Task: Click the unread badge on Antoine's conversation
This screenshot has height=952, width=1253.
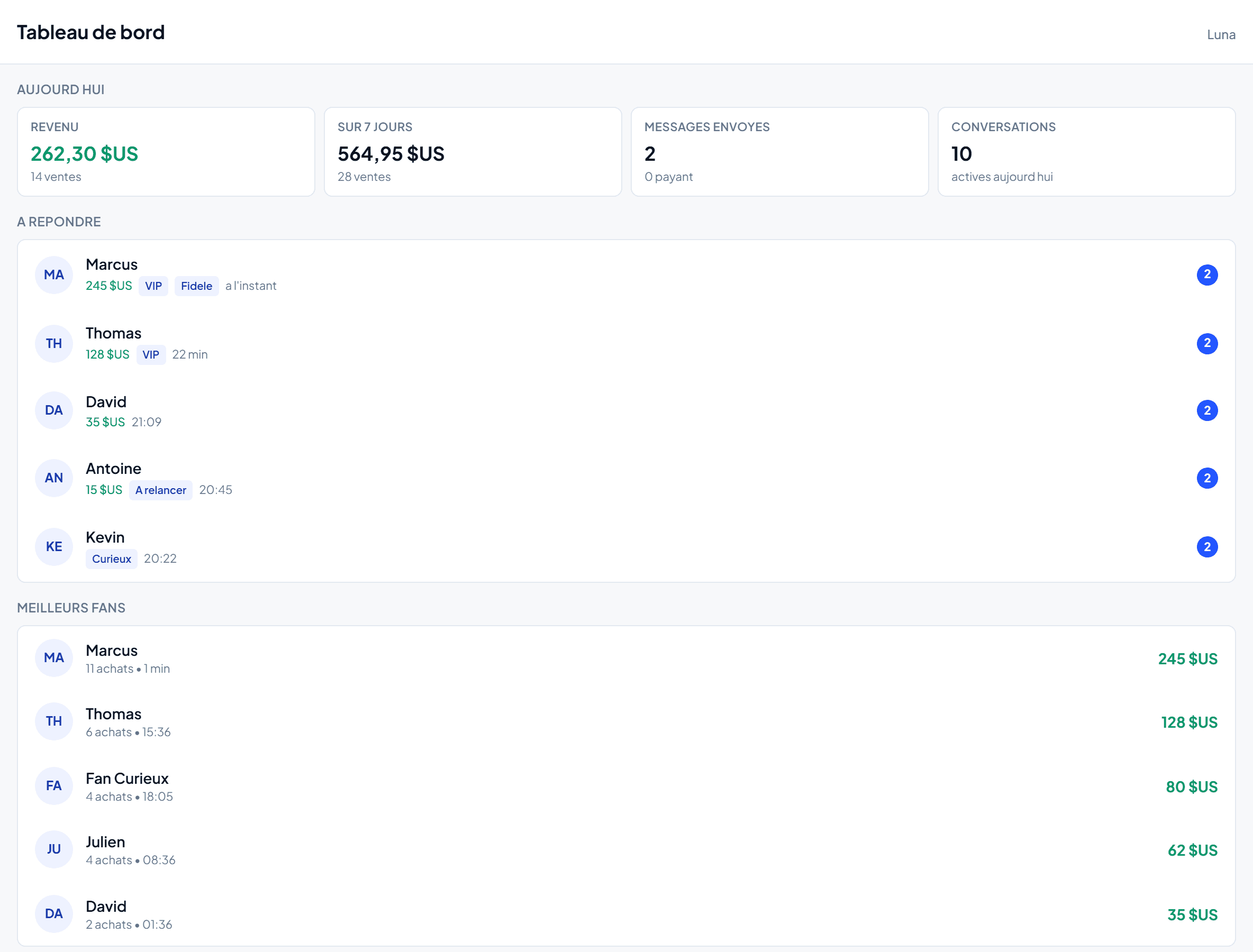Action: pyautogui.click(x=1207, y=478)
